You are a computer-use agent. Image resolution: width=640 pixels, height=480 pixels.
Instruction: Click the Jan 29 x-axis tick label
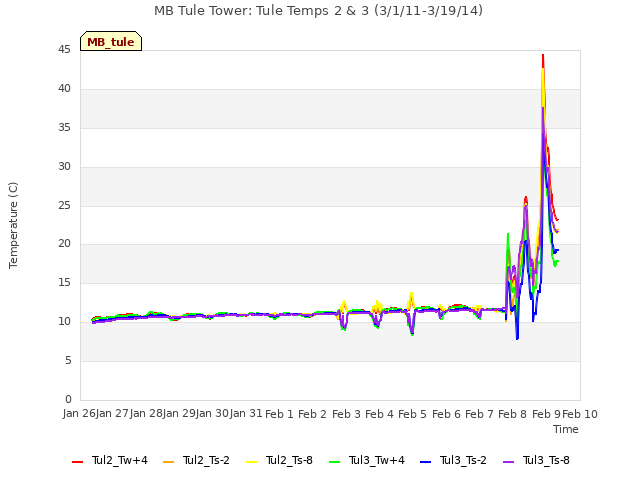coord(179,414)
